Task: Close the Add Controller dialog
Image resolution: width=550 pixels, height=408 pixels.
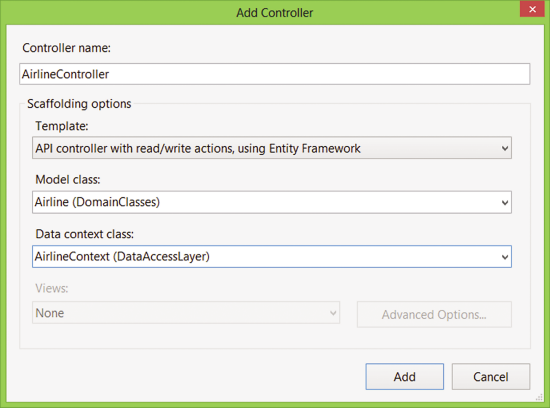Action: pyautogui.click(x=532, y=9)
